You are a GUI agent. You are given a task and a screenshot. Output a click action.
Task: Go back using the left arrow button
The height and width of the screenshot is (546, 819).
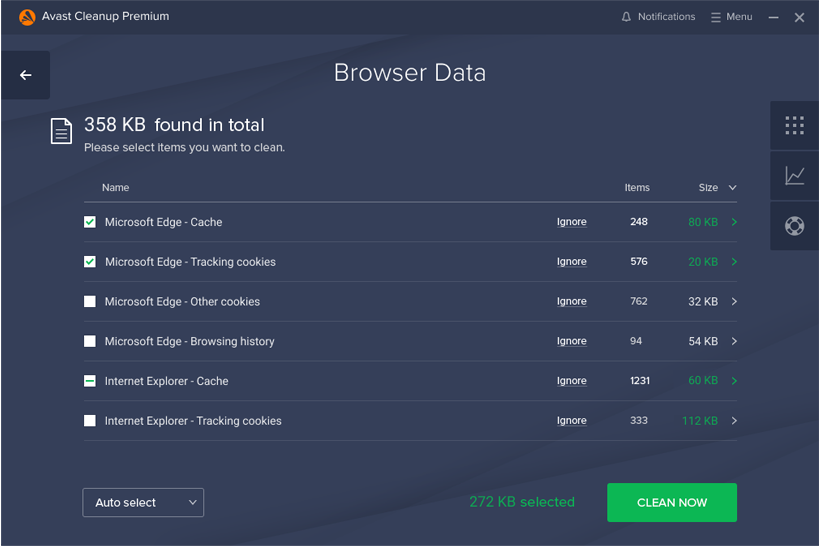(25, 75)
